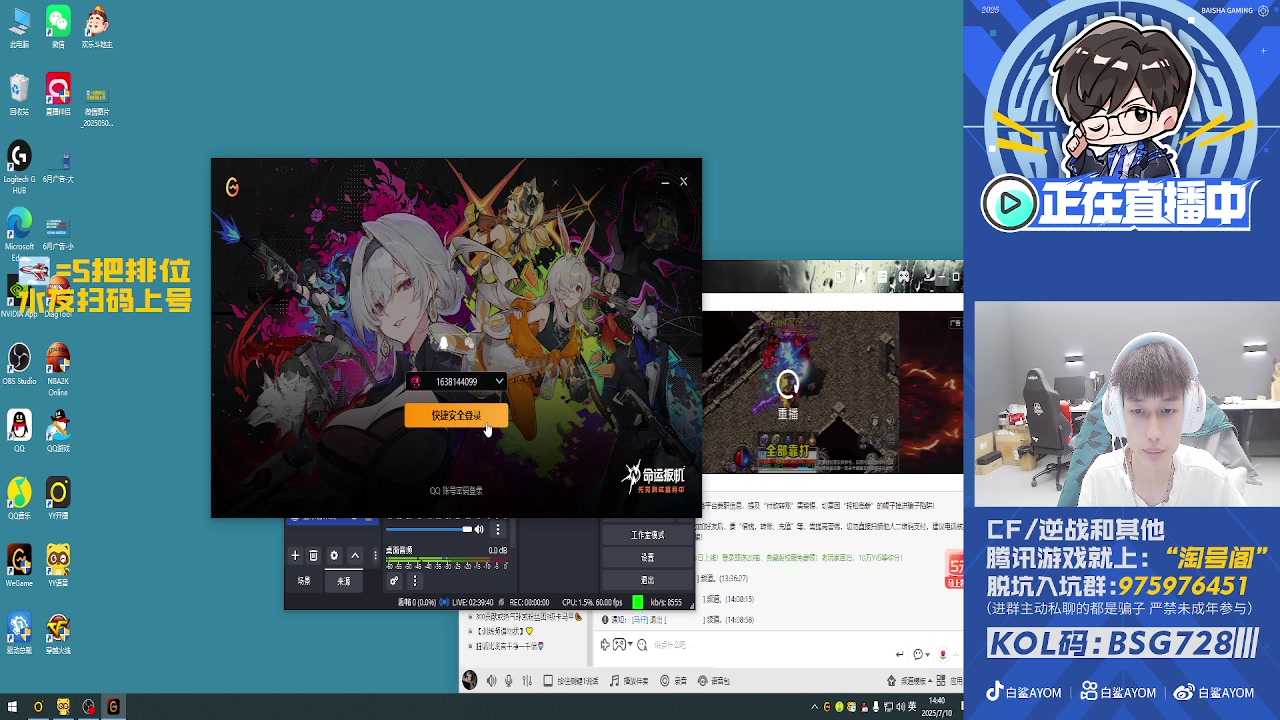This screenshot has width=1280, height=720.
Task: Open the WeChat desktop shortcut
Action: tap(58, 27)
